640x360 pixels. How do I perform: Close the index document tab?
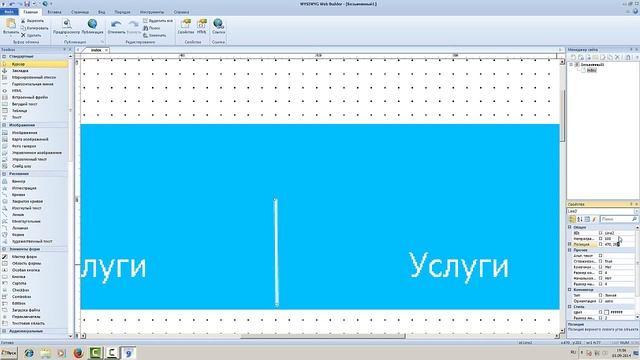[x=106, y=50]
